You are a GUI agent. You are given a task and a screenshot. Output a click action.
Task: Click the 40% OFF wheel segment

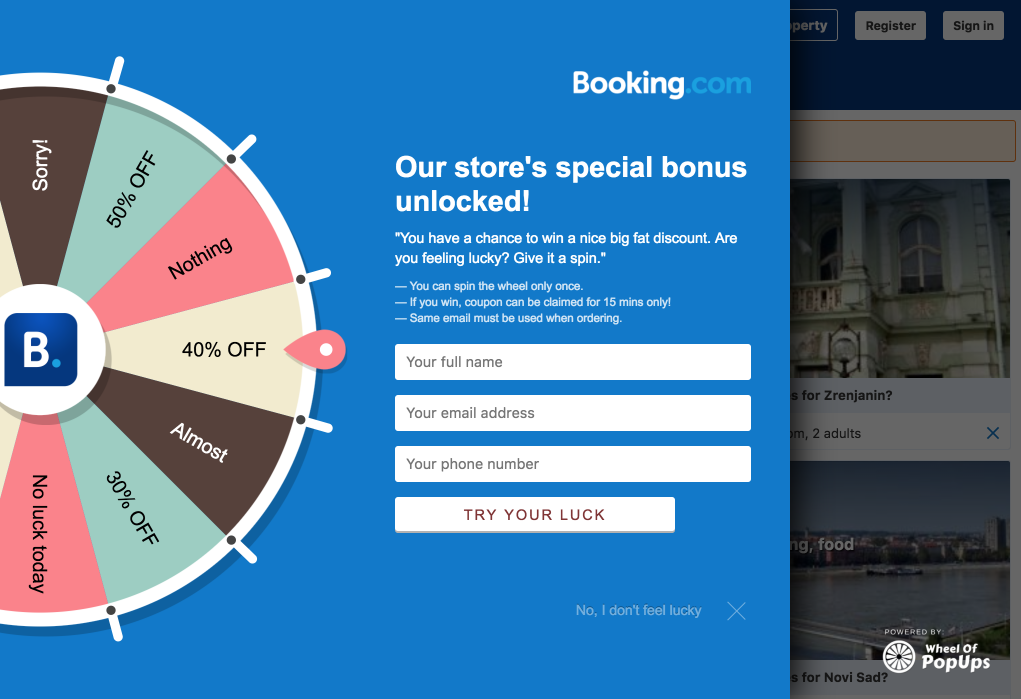tap(223, 350)
